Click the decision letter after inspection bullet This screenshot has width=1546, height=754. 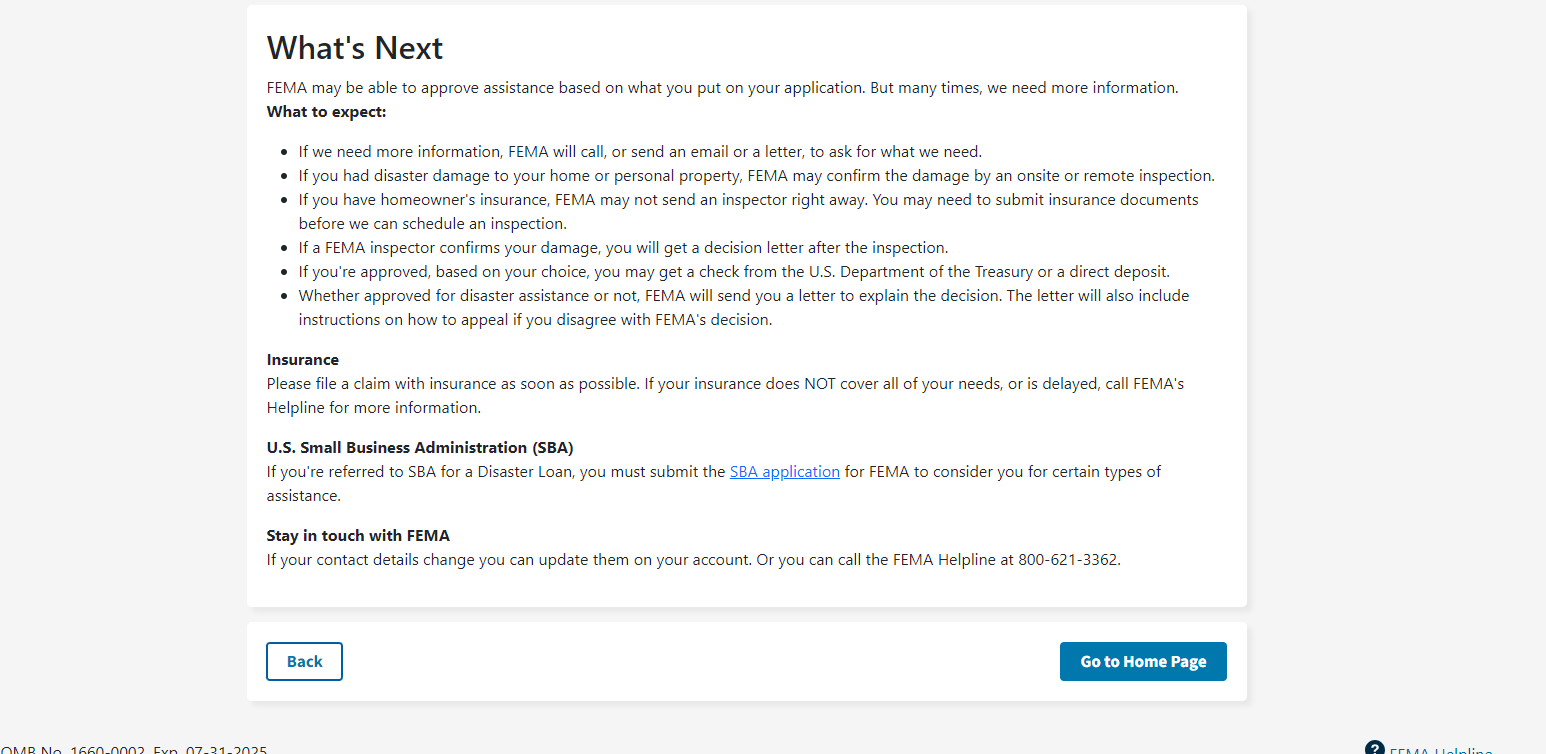click(x=623, y=247)
